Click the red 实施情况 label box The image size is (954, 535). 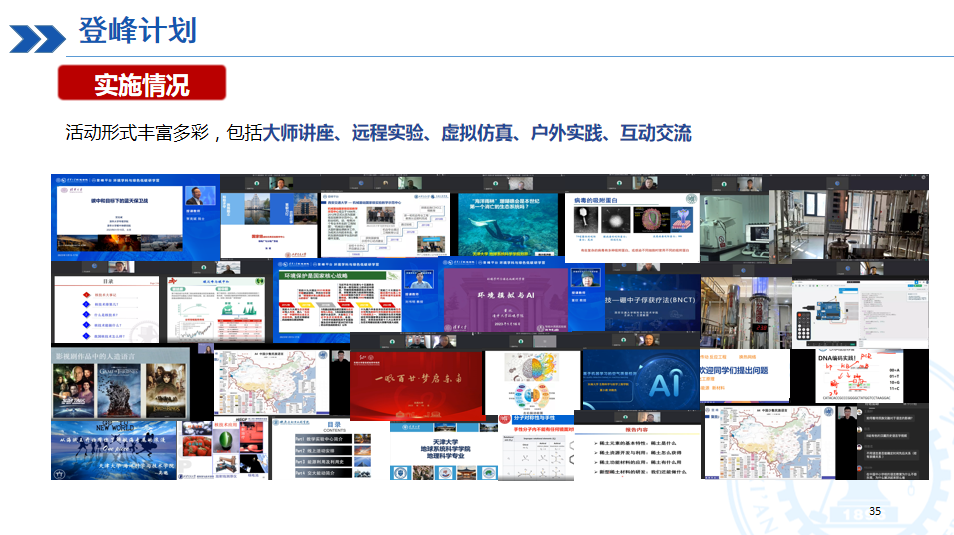click(142, 83)
